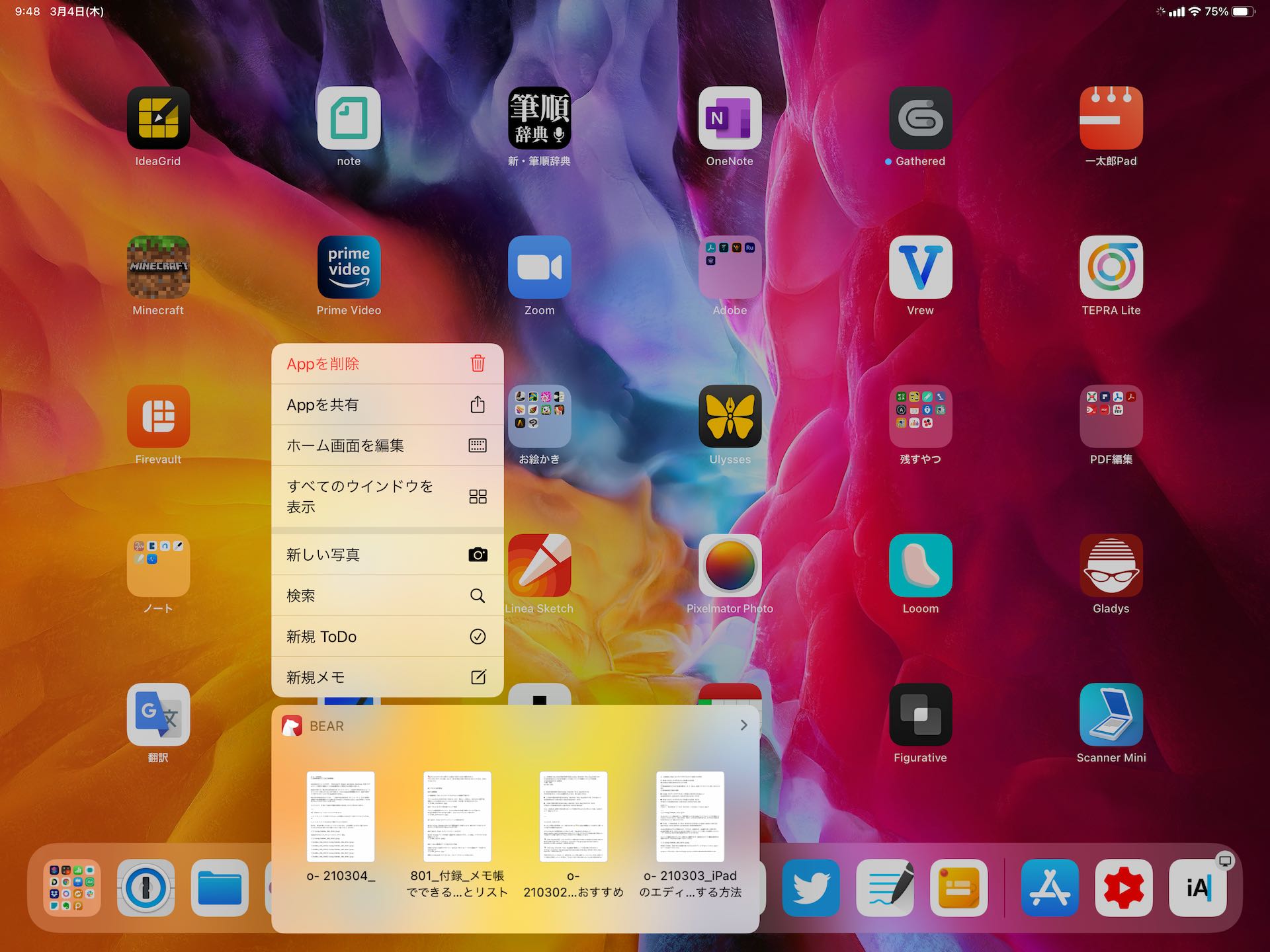The image size is (1270, 952).
Task: Open the 翻訳 Google Translate app
Action: coord(158,715)
